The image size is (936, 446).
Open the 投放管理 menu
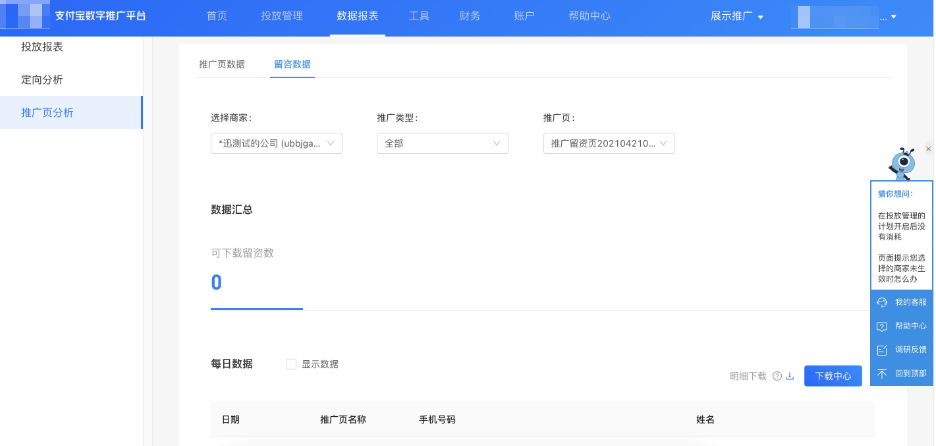282,16
